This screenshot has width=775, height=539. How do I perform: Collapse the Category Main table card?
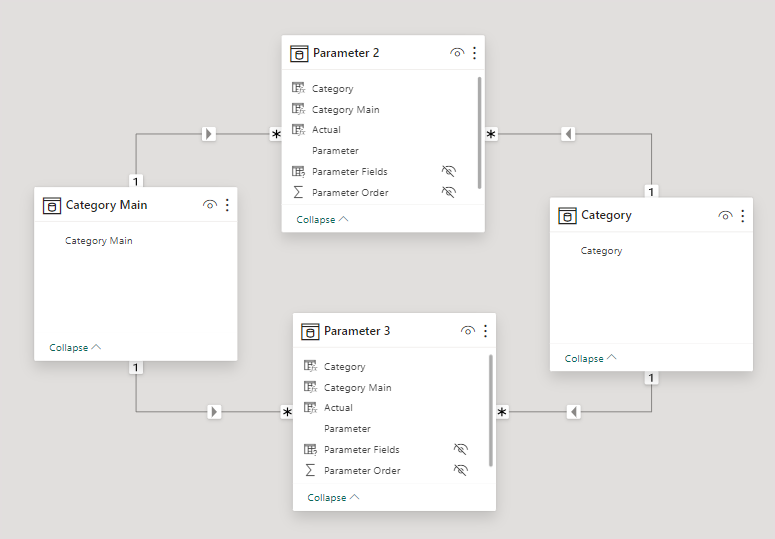[75, 348]
